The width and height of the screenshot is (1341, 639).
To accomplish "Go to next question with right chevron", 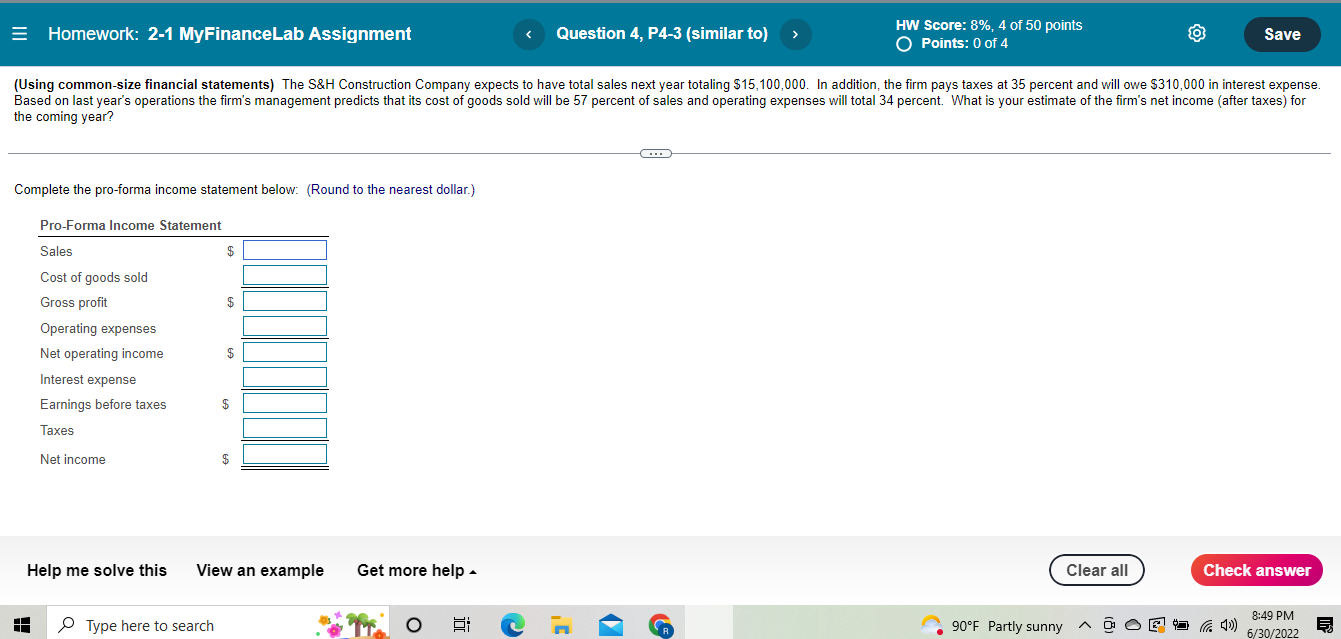I will pos(795,33).
